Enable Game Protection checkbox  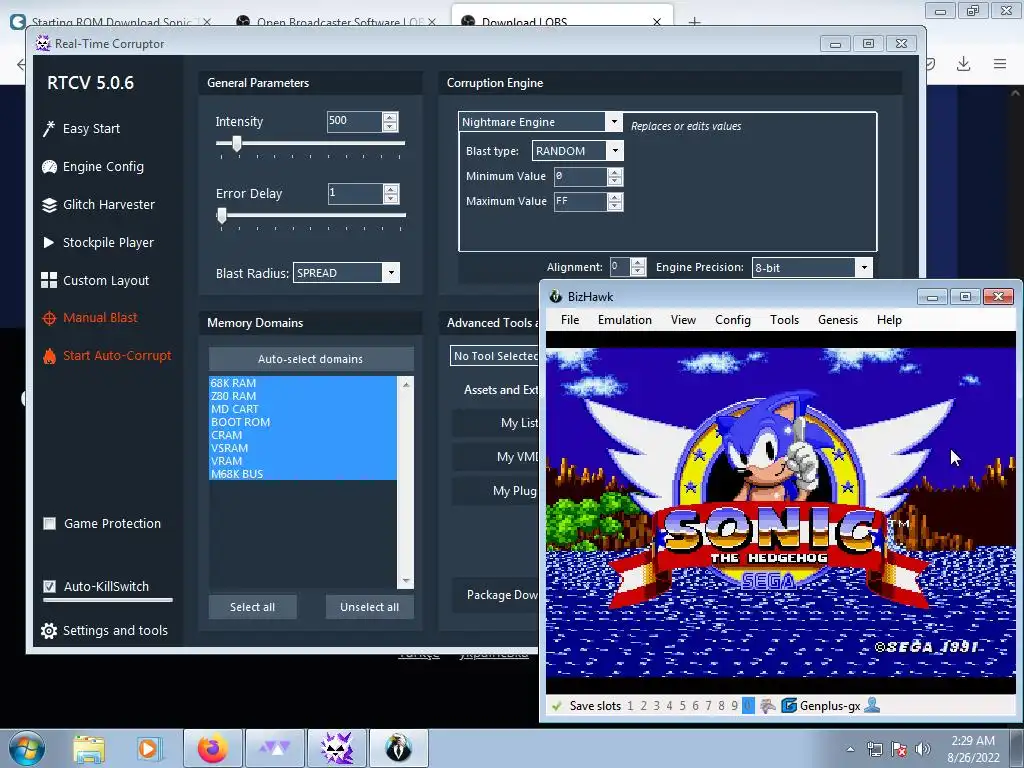50,524
